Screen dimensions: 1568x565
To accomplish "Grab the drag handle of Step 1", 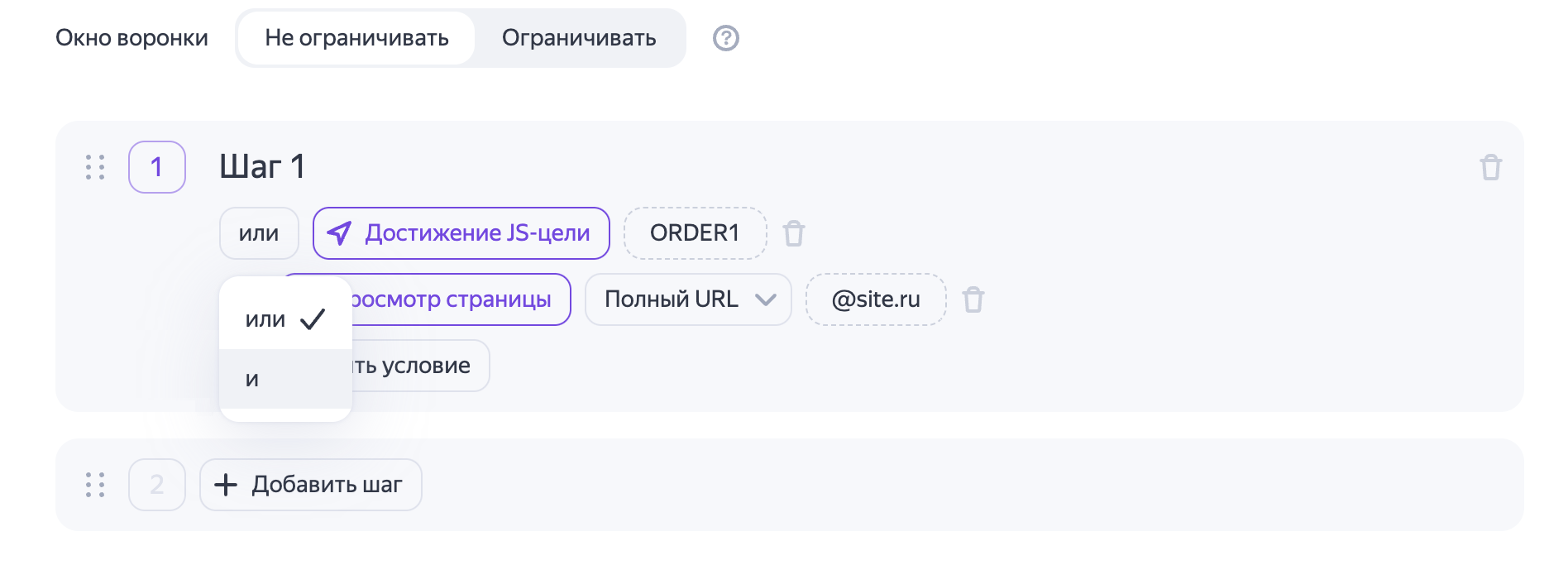I will 95,167.
